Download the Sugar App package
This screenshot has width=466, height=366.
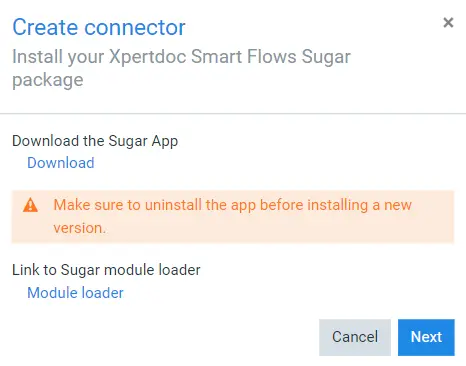point(61,163)
